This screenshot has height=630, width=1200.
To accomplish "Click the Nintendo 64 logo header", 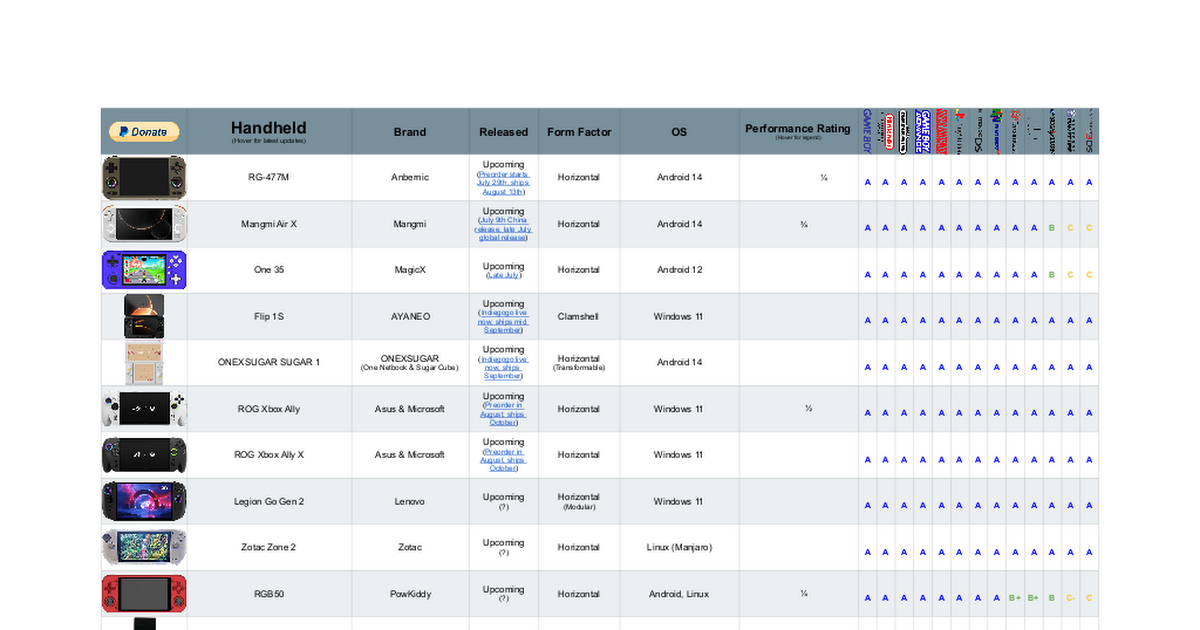I will point(996,131).
